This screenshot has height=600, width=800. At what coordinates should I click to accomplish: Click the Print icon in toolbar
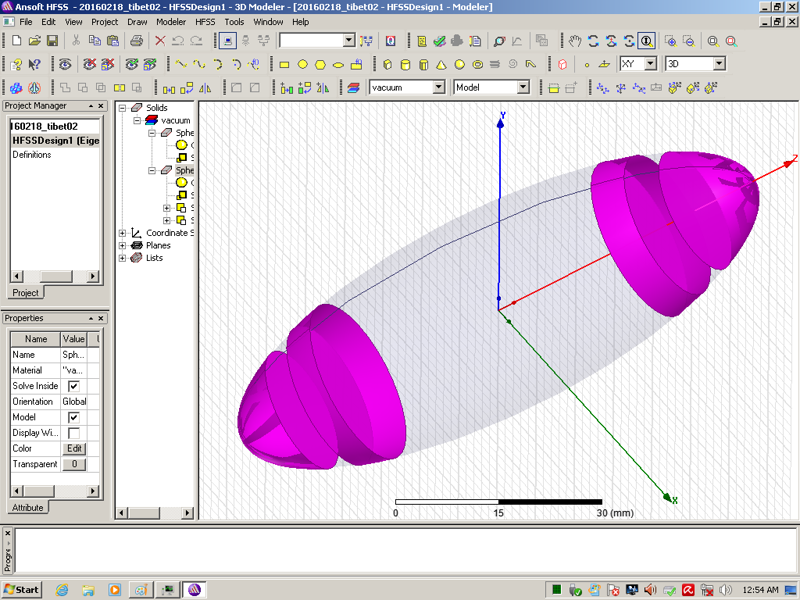click(136, 41)
